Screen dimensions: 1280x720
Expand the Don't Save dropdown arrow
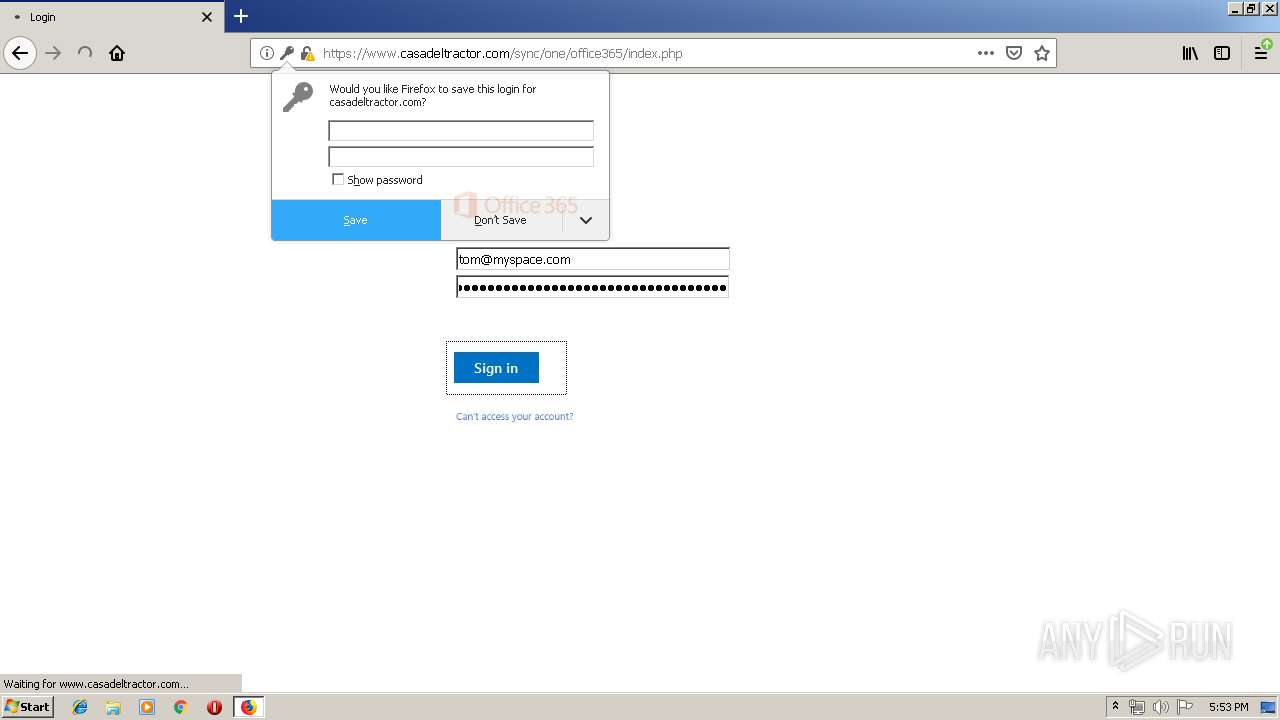coord(586,220)
